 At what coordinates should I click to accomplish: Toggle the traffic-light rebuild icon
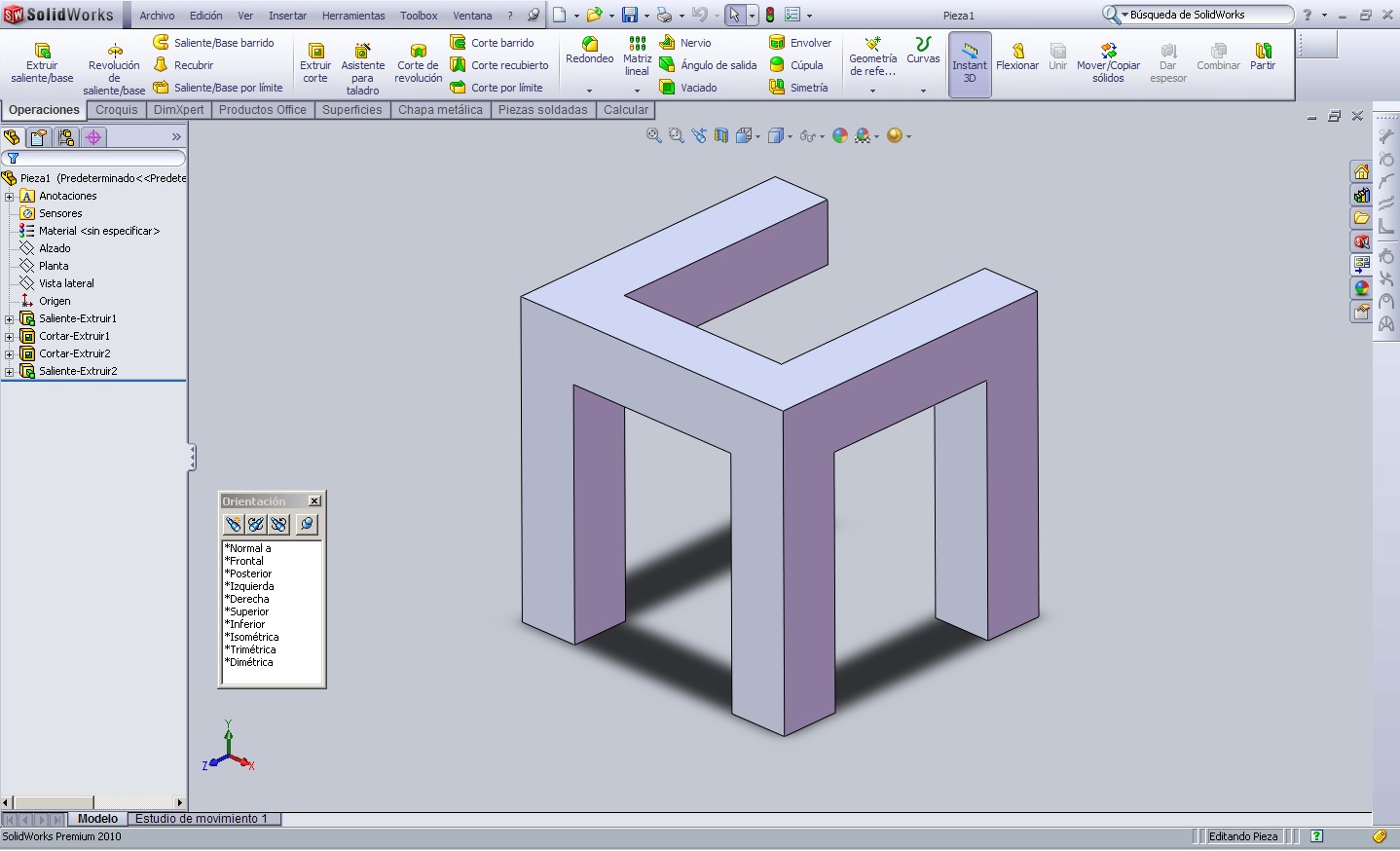tap(770, 15)
